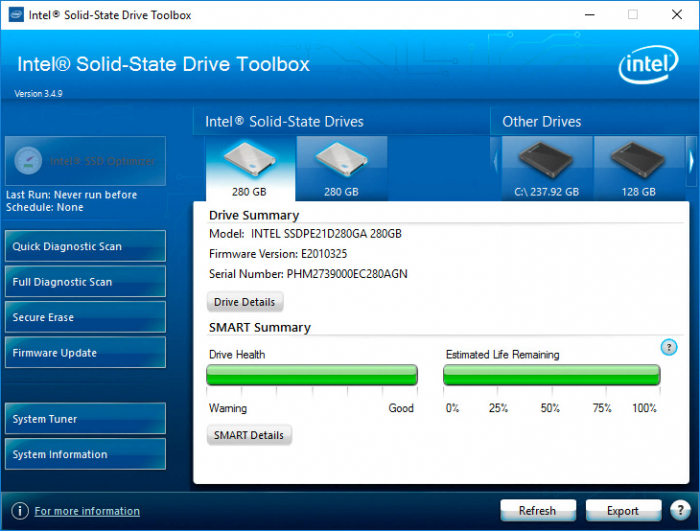The image size is (700, 531).
Task: Click Schedule: None text
Action: click(45, 207)
